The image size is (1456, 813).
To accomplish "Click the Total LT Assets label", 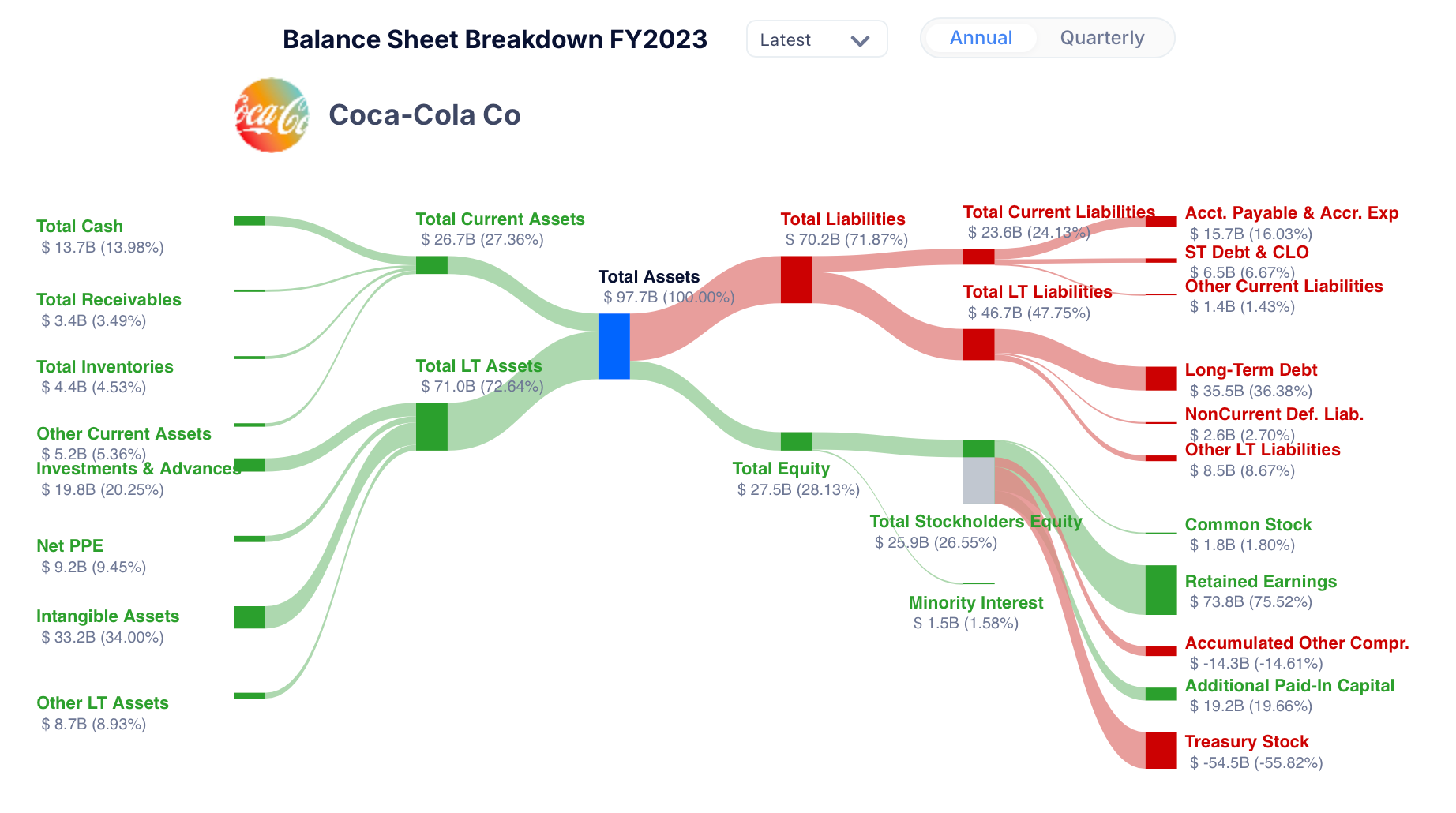I will [x=479, y=366].
